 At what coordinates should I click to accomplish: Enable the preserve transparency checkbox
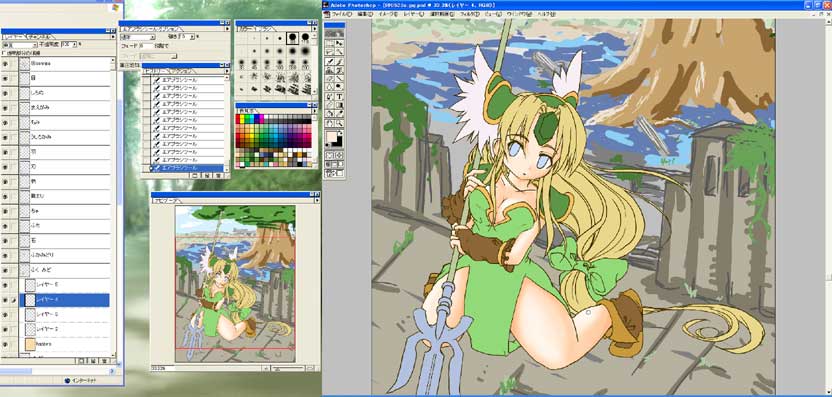(4, 53)
